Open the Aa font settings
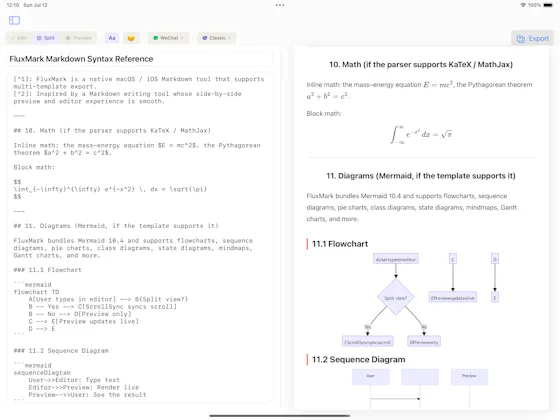This screenshot has width=560, height=420. 112,38
